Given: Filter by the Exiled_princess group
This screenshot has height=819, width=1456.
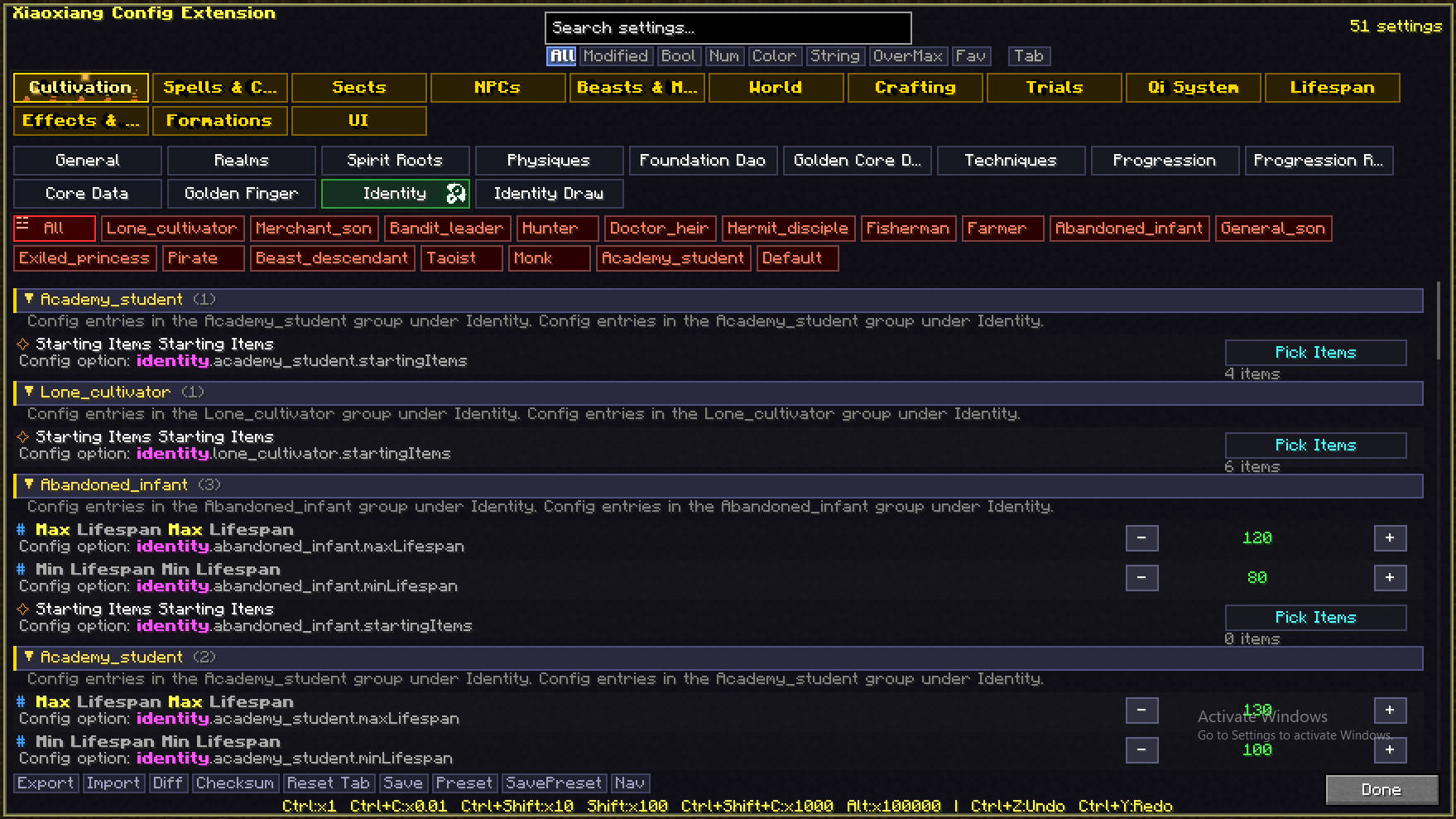Looking at the screenshot, I should 84,258.
